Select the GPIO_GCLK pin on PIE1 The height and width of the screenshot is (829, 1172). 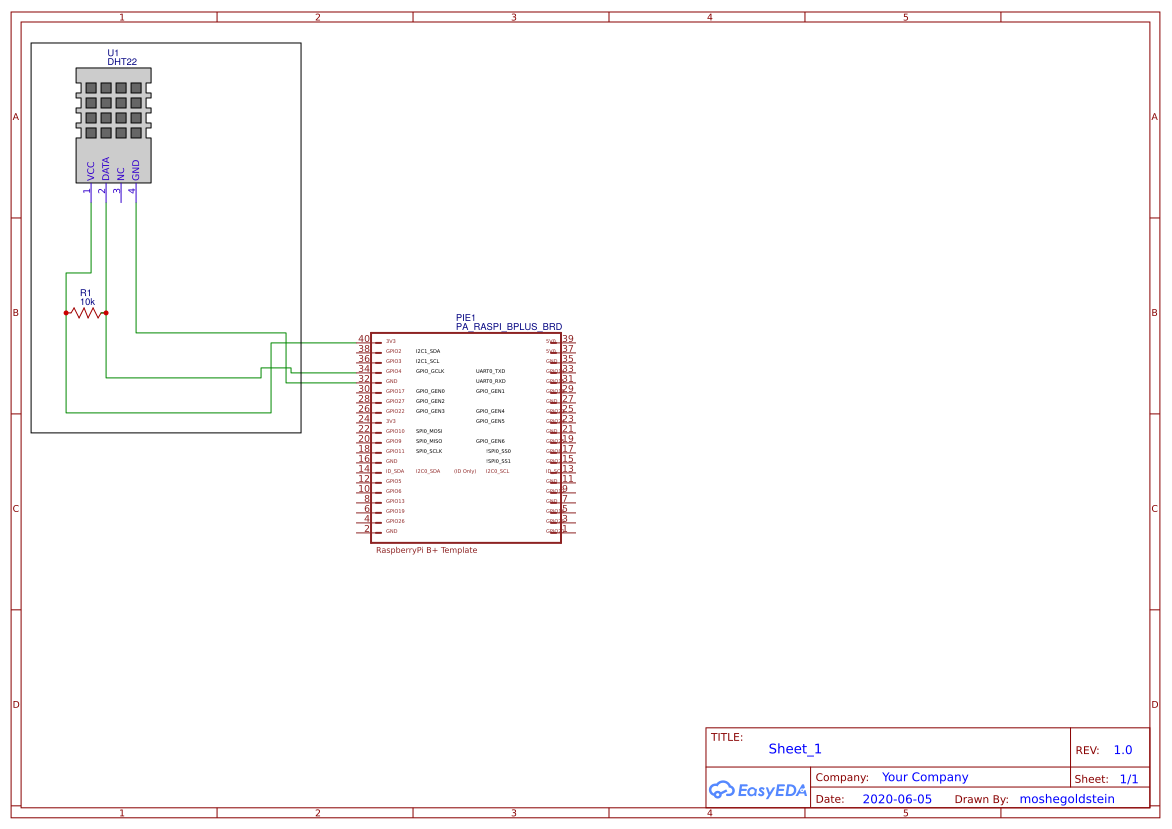(431, 371)
